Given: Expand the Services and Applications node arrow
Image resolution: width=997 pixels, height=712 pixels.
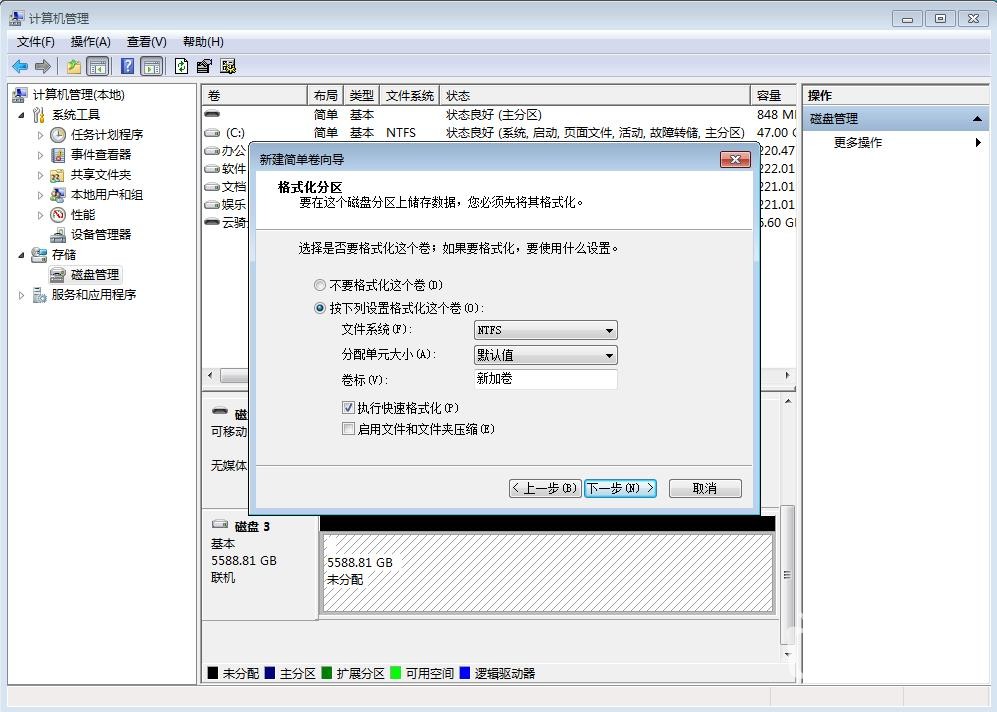Looking at the screenshot, I should point(22,295).
